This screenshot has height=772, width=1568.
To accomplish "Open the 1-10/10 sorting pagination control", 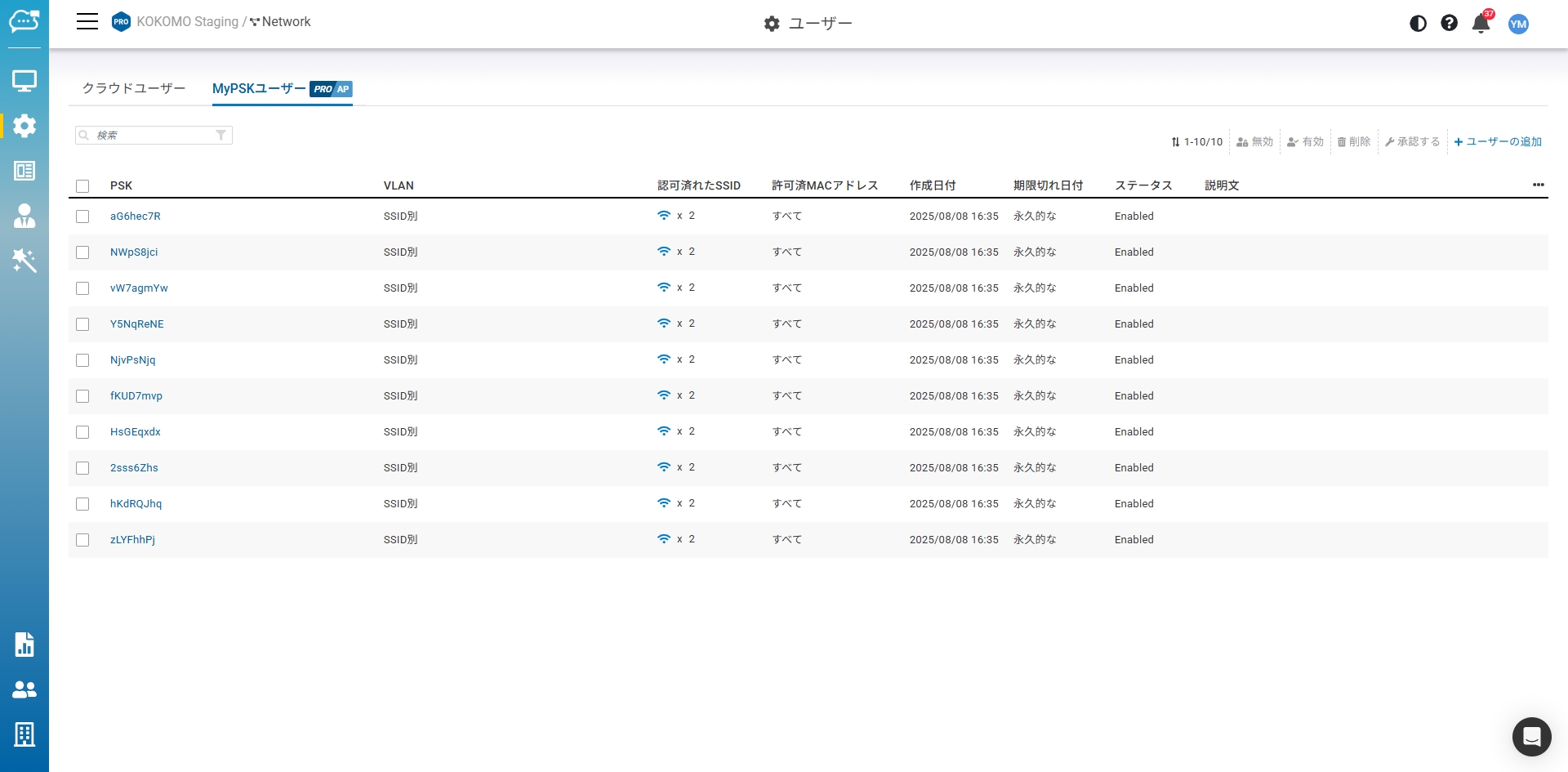I will point(1197,142).
